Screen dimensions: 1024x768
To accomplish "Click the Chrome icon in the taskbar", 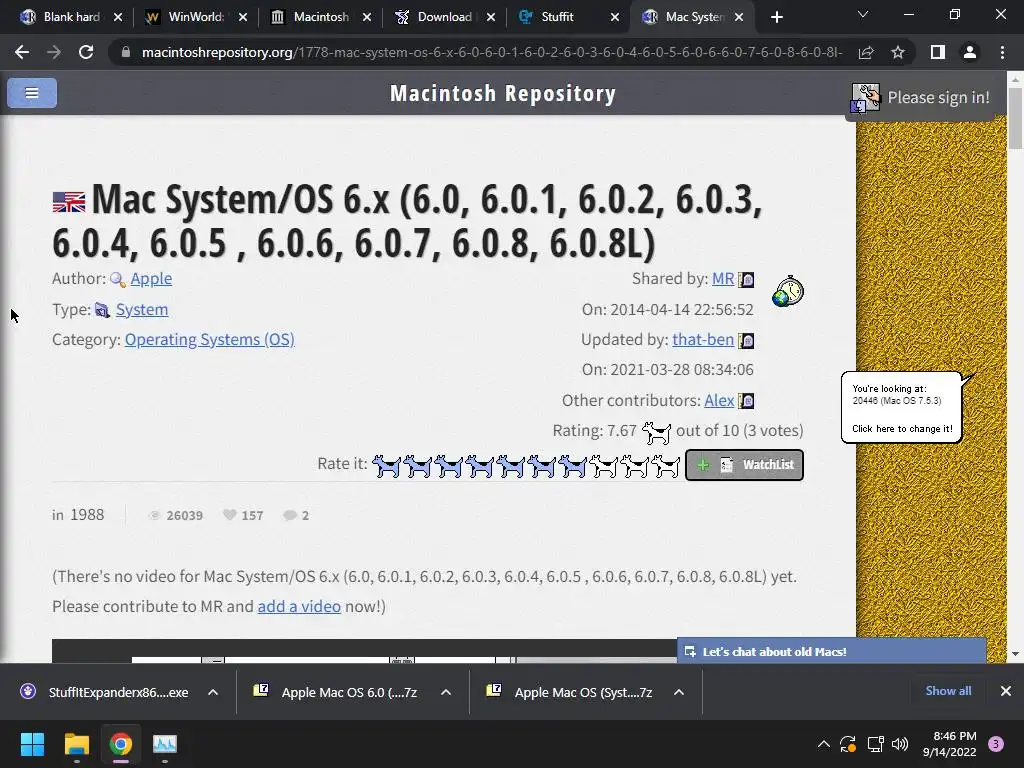I will click(x=120, y=744).
